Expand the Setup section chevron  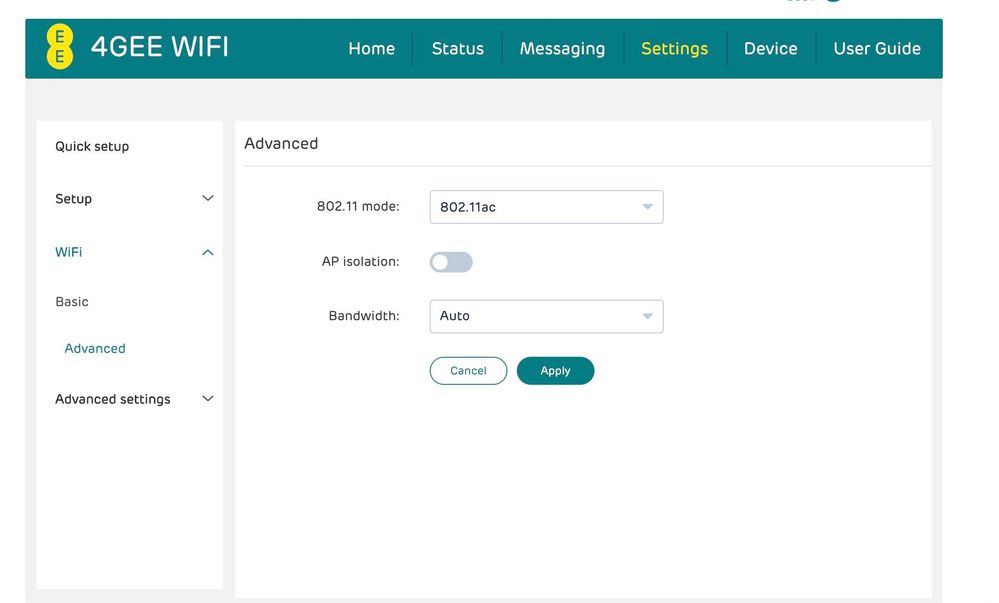[x=208, y=198]
